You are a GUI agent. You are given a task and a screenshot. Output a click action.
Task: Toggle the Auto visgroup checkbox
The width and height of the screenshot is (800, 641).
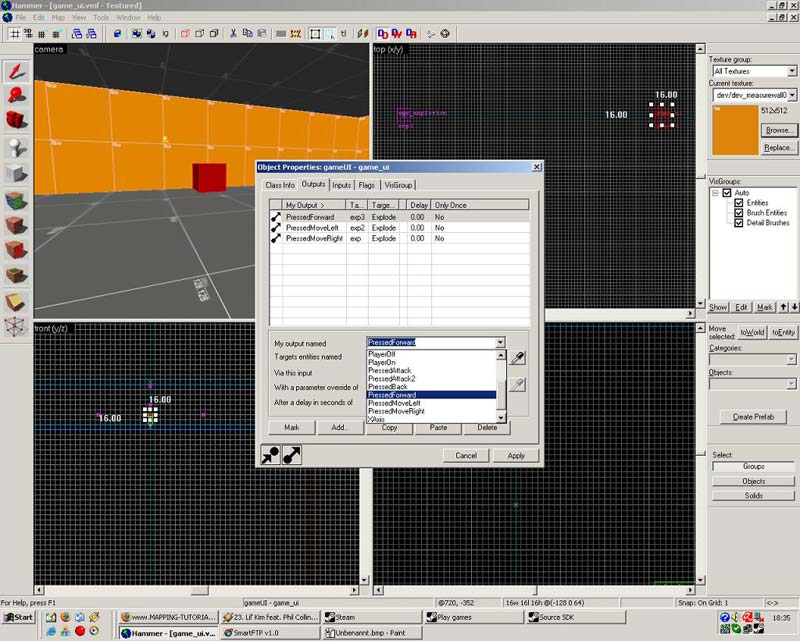[x=727, y=193]
